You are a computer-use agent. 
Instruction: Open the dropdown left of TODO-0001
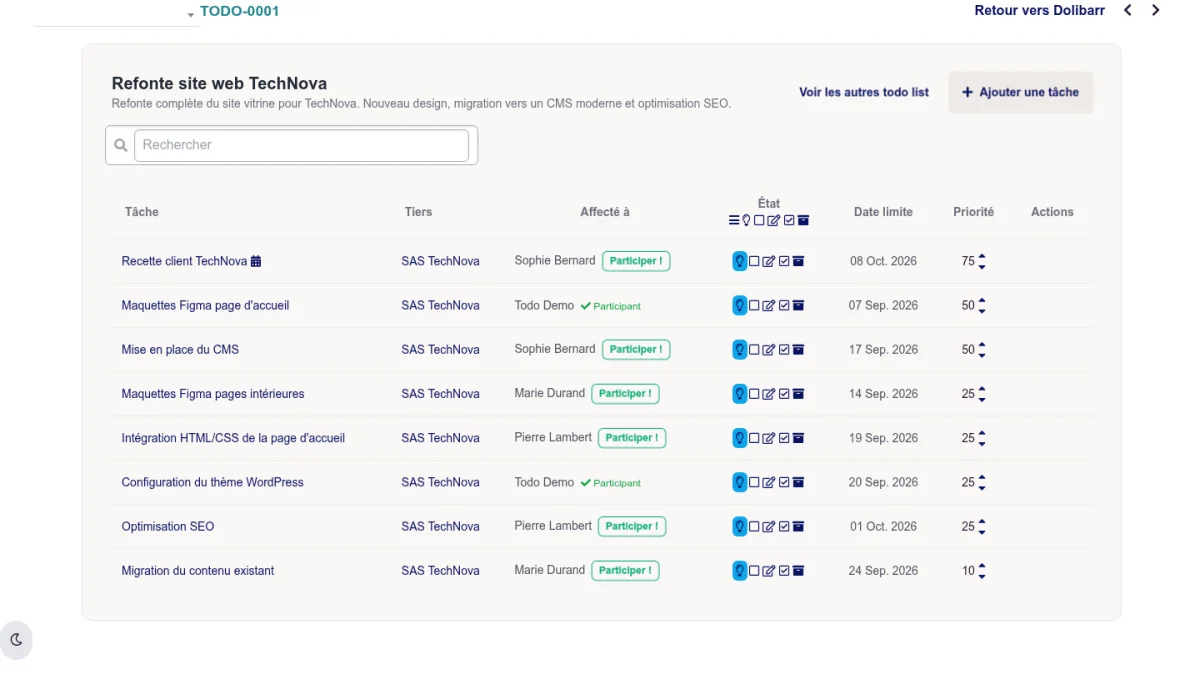click(116, 14)
